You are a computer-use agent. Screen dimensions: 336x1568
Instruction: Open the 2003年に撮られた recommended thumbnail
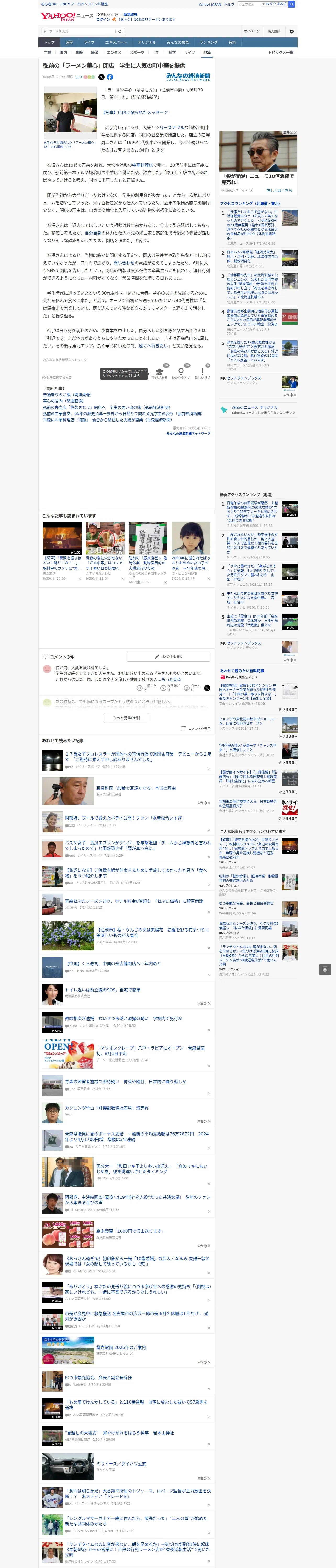pos(191,539)
